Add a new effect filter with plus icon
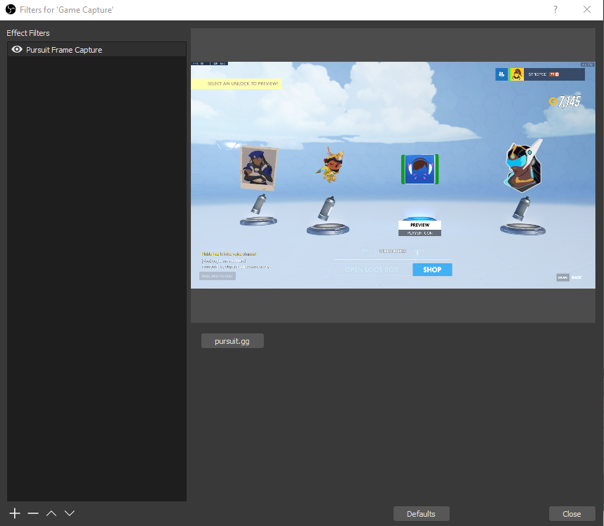604x526 pixels. [15, 513]
